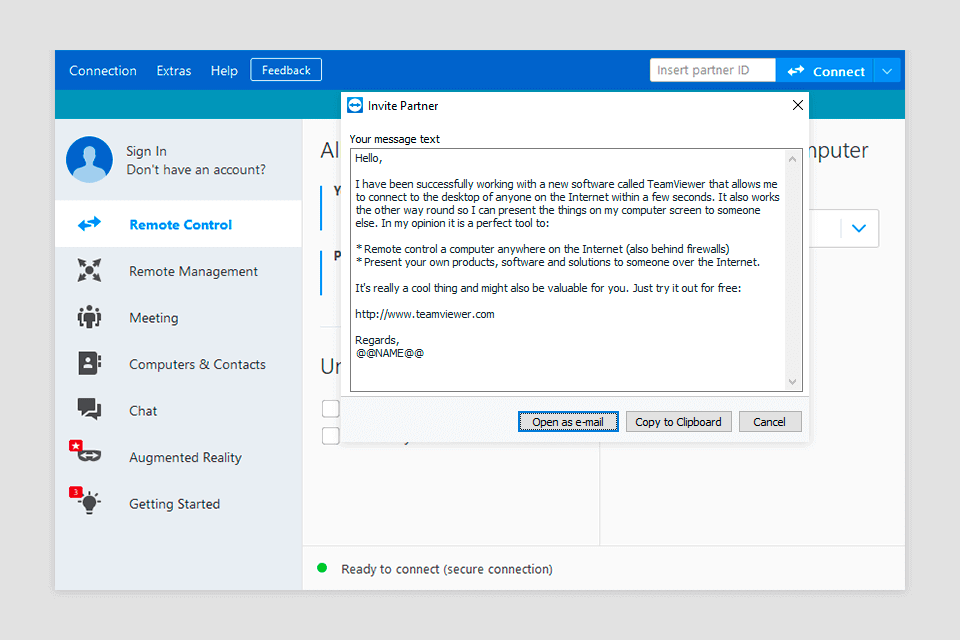
Task: Open the Computers & Contacts icon
Action: pos(89,363)
